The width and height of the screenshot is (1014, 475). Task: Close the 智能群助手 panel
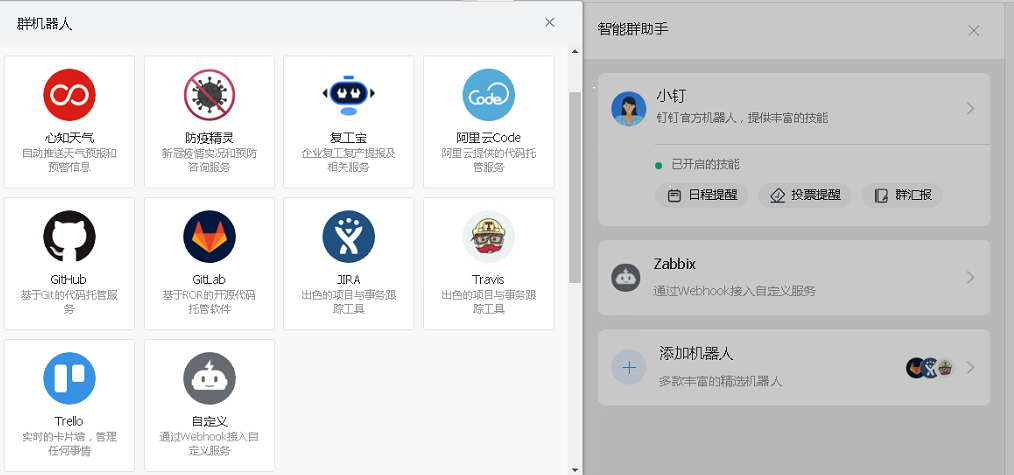973,30
